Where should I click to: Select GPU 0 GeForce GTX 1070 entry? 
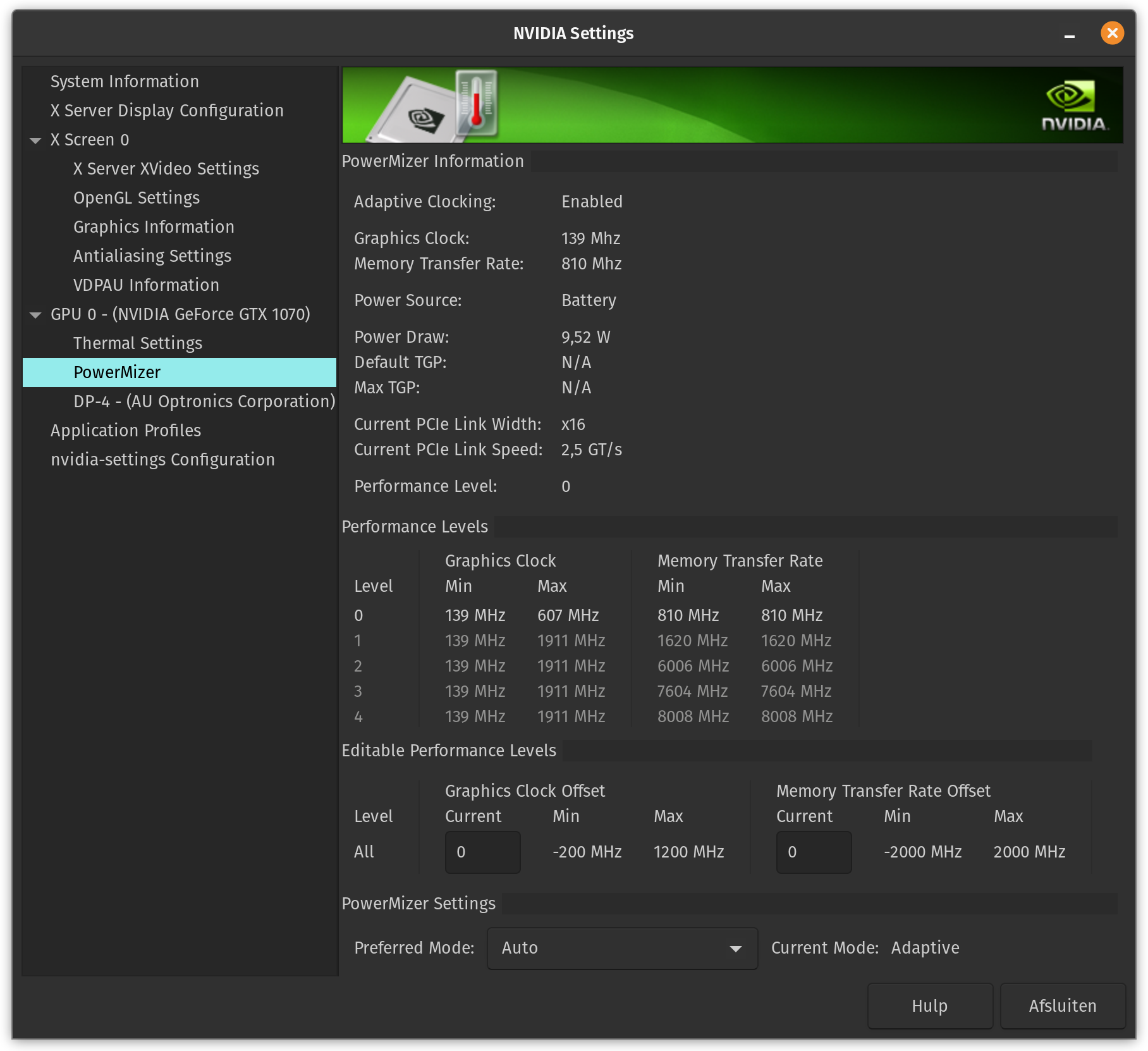pyautogui.click(x=180, y=314)
